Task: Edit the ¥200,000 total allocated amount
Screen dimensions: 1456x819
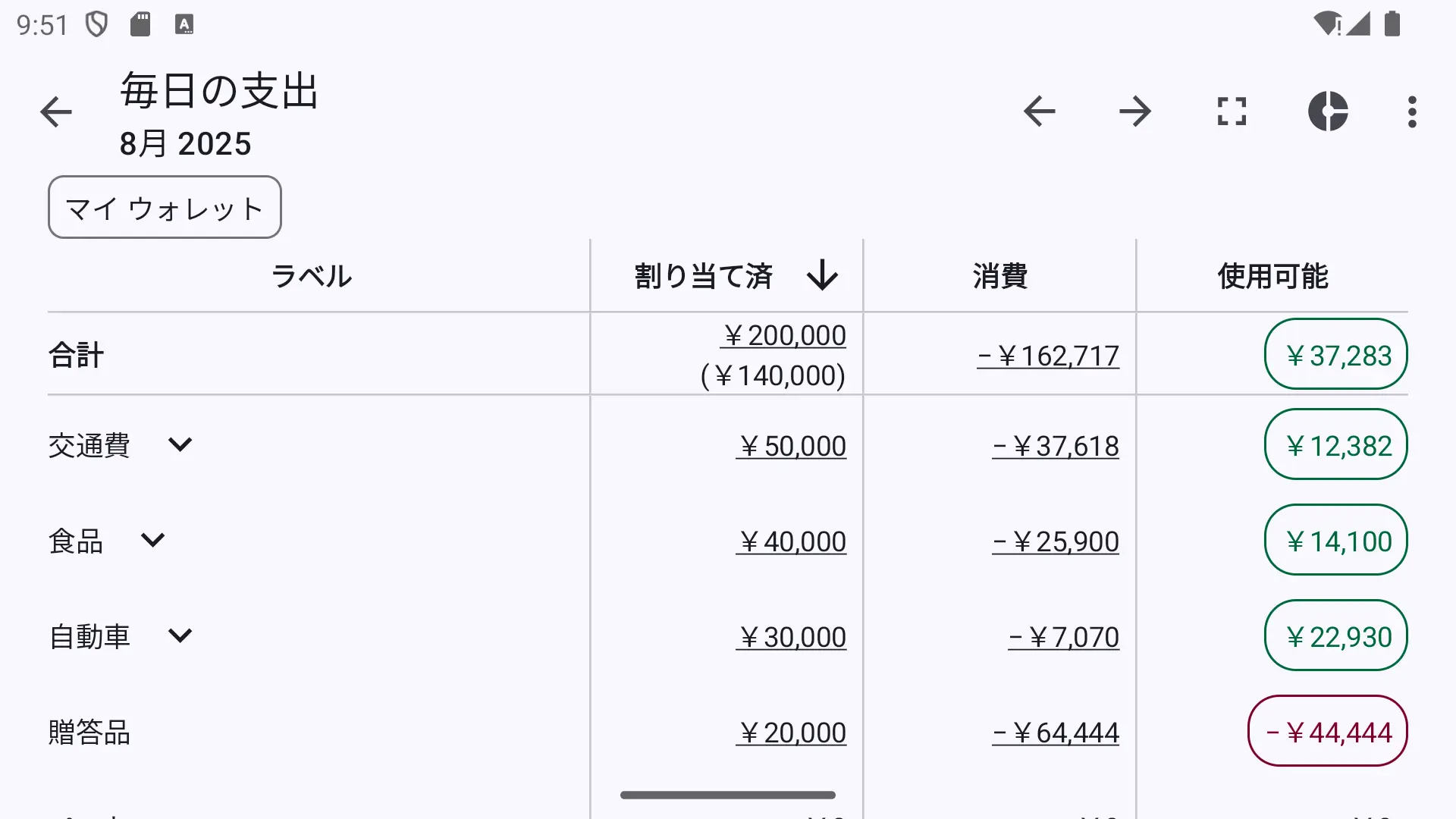Action: [783, 335]
